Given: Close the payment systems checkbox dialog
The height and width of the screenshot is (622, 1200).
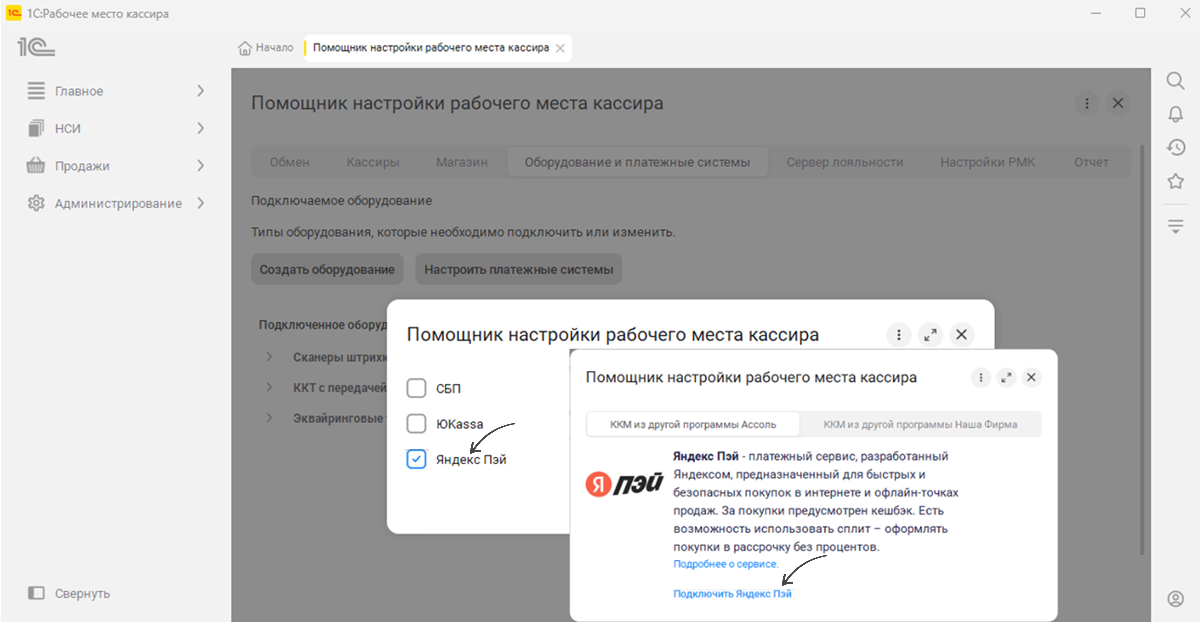Looking at the screenshot, I should tap(961, 335).
